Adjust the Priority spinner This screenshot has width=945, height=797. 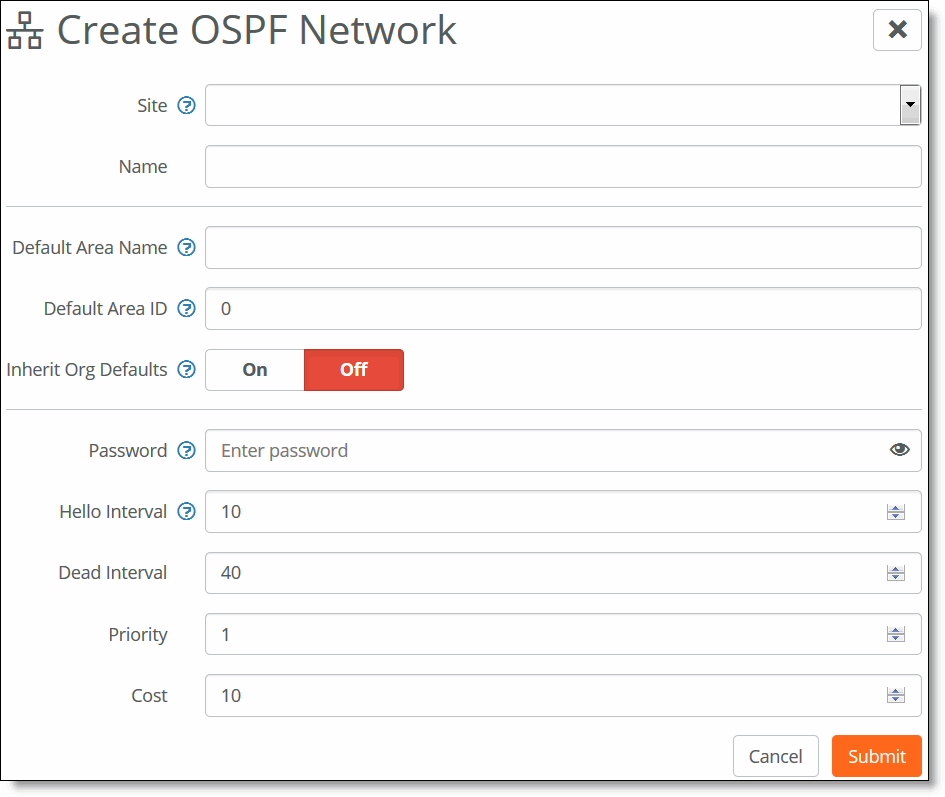(x=896, y=634)
